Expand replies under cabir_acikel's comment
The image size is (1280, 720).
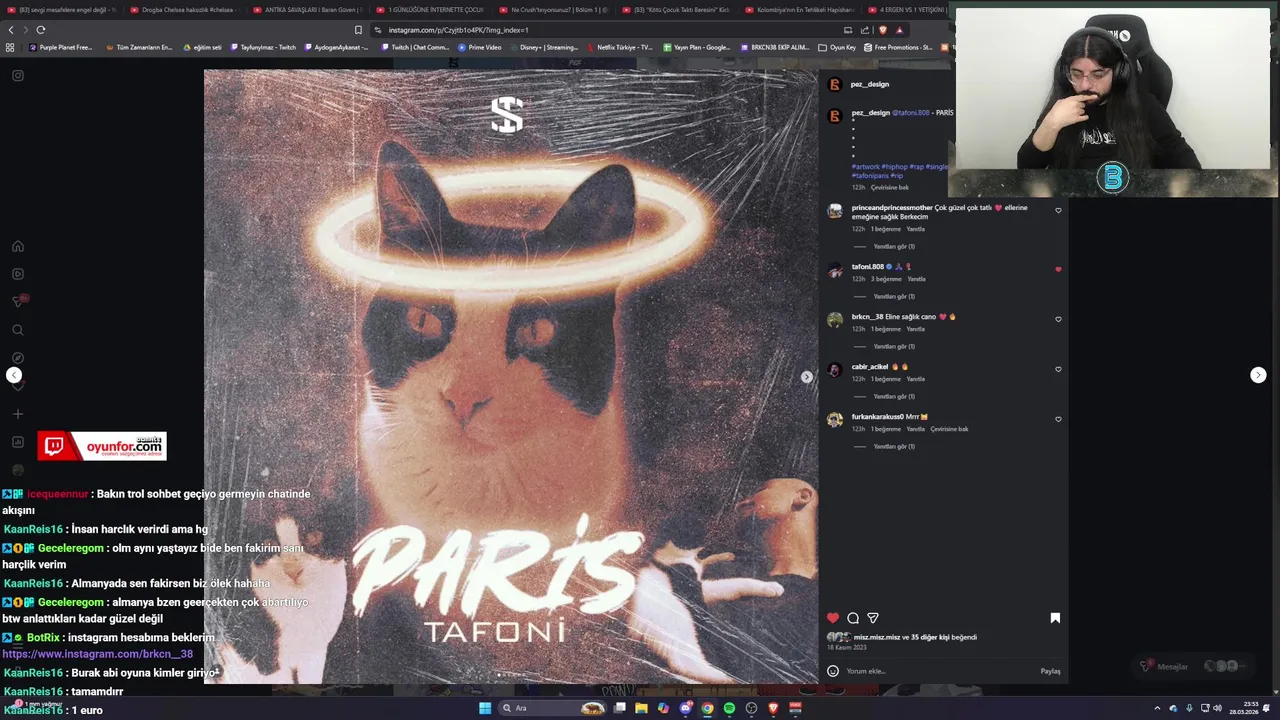893,396
